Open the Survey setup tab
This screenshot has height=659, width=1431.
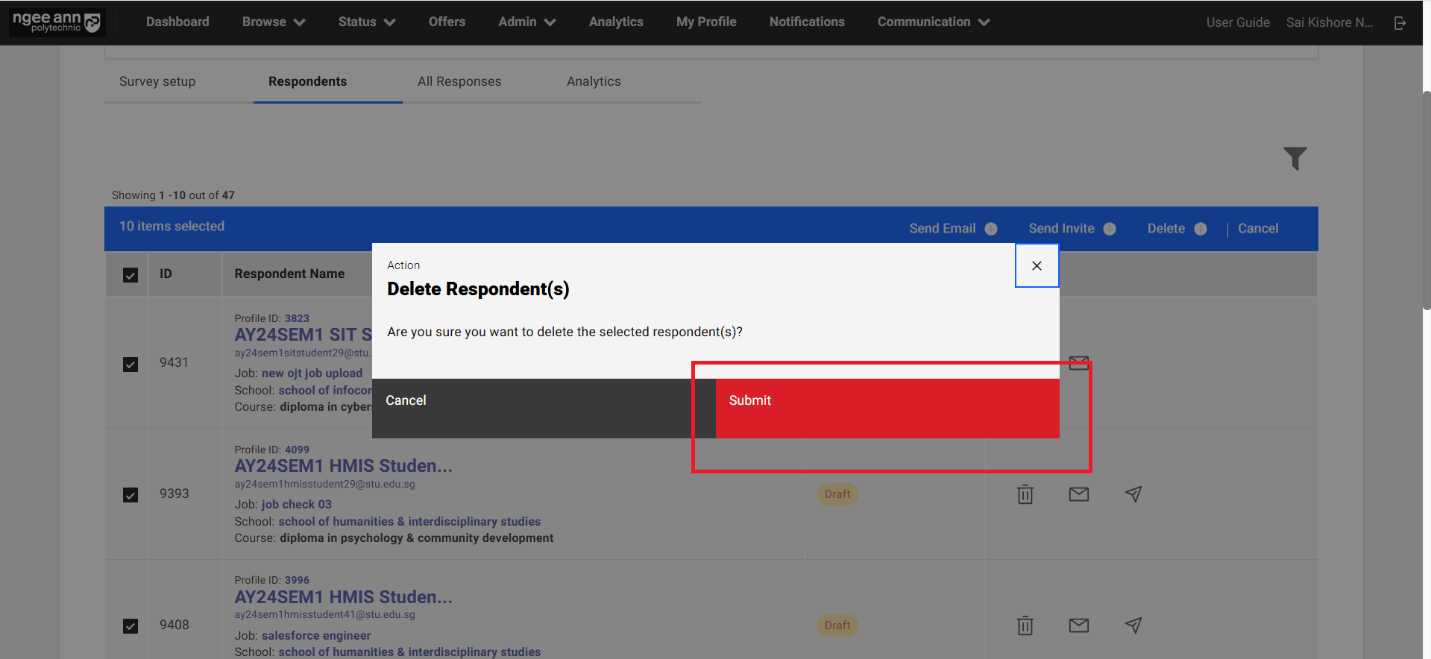click(157, 82)
